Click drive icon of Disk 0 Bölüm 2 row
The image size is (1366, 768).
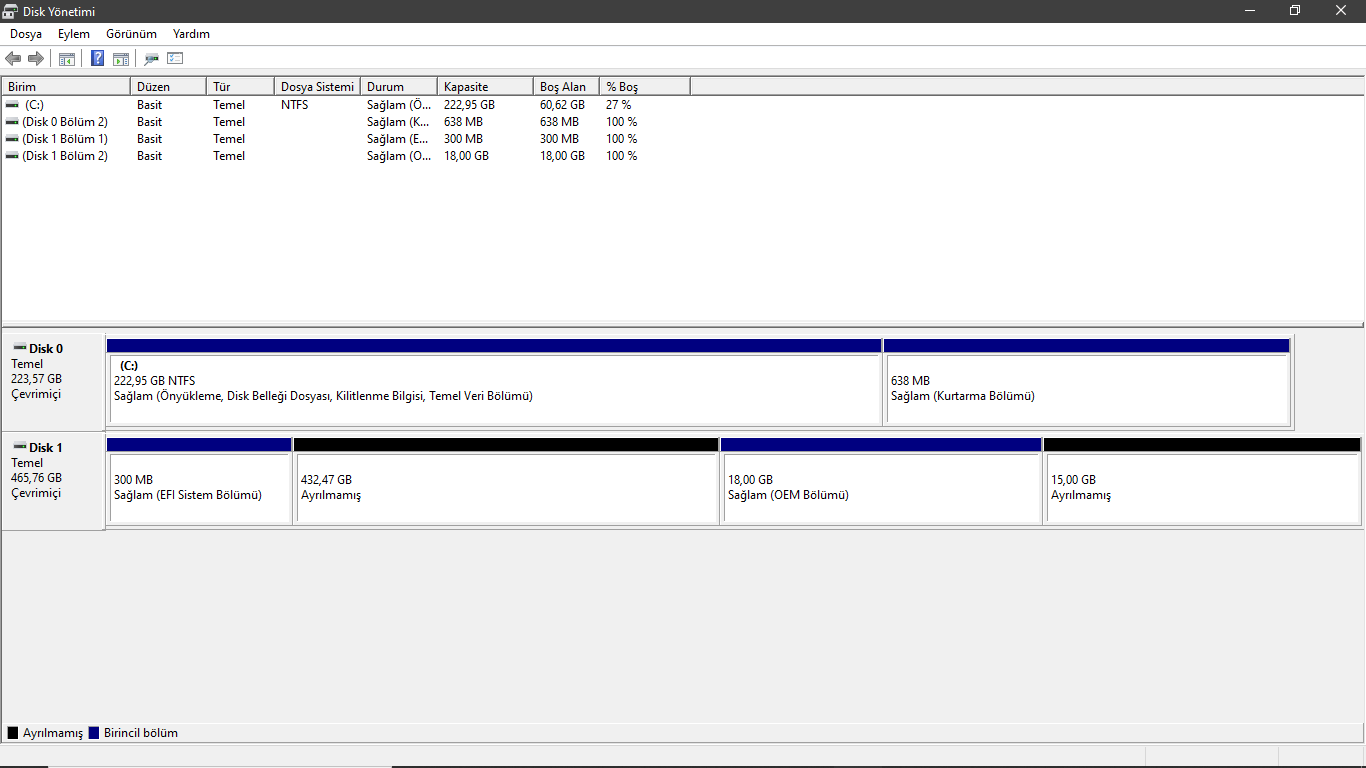click(12, 121)
